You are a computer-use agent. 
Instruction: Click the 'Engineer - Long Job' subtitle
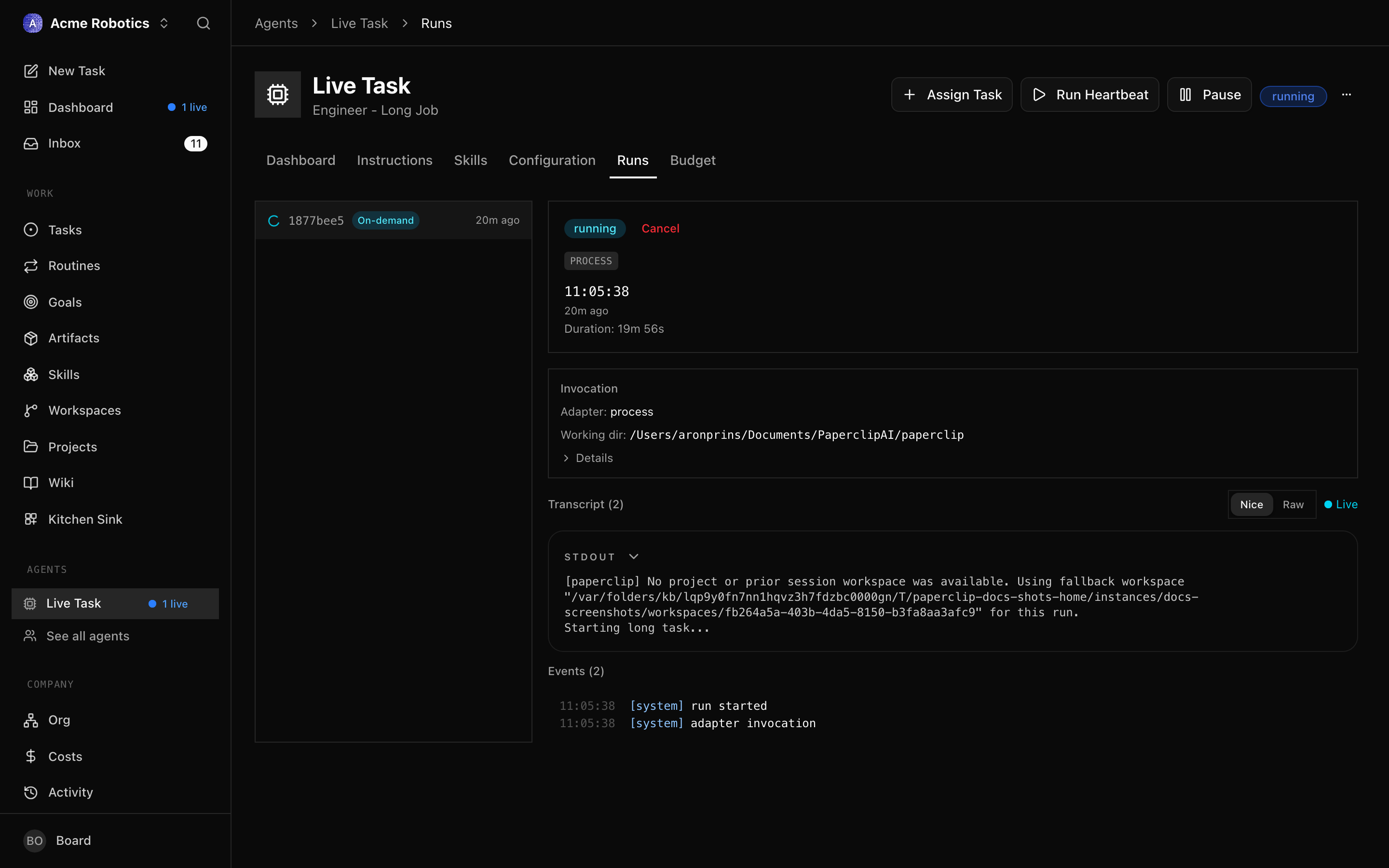point(375,110)
